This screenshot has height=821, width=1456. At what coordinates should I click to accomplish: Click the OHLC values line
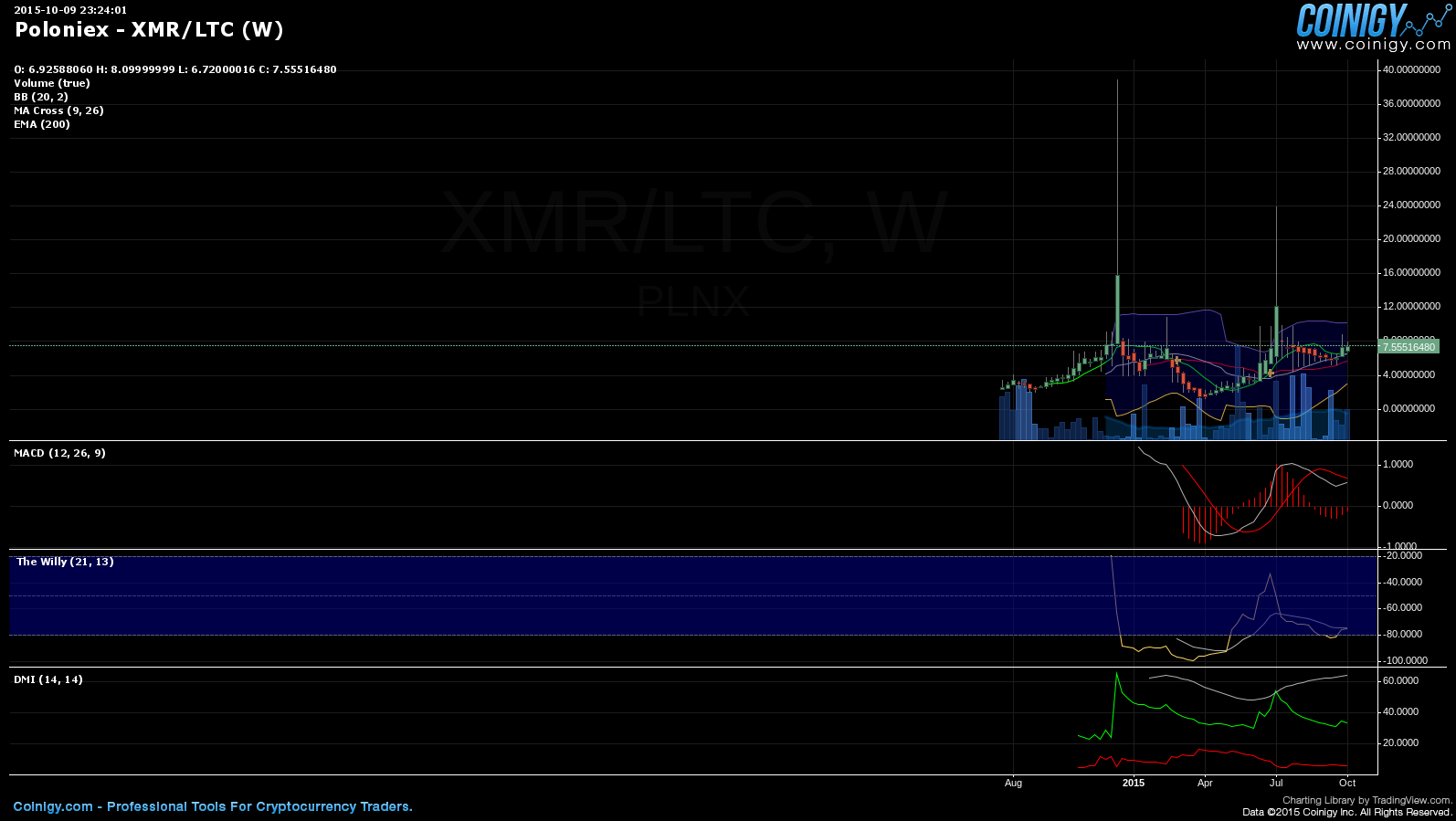point(175,69)
